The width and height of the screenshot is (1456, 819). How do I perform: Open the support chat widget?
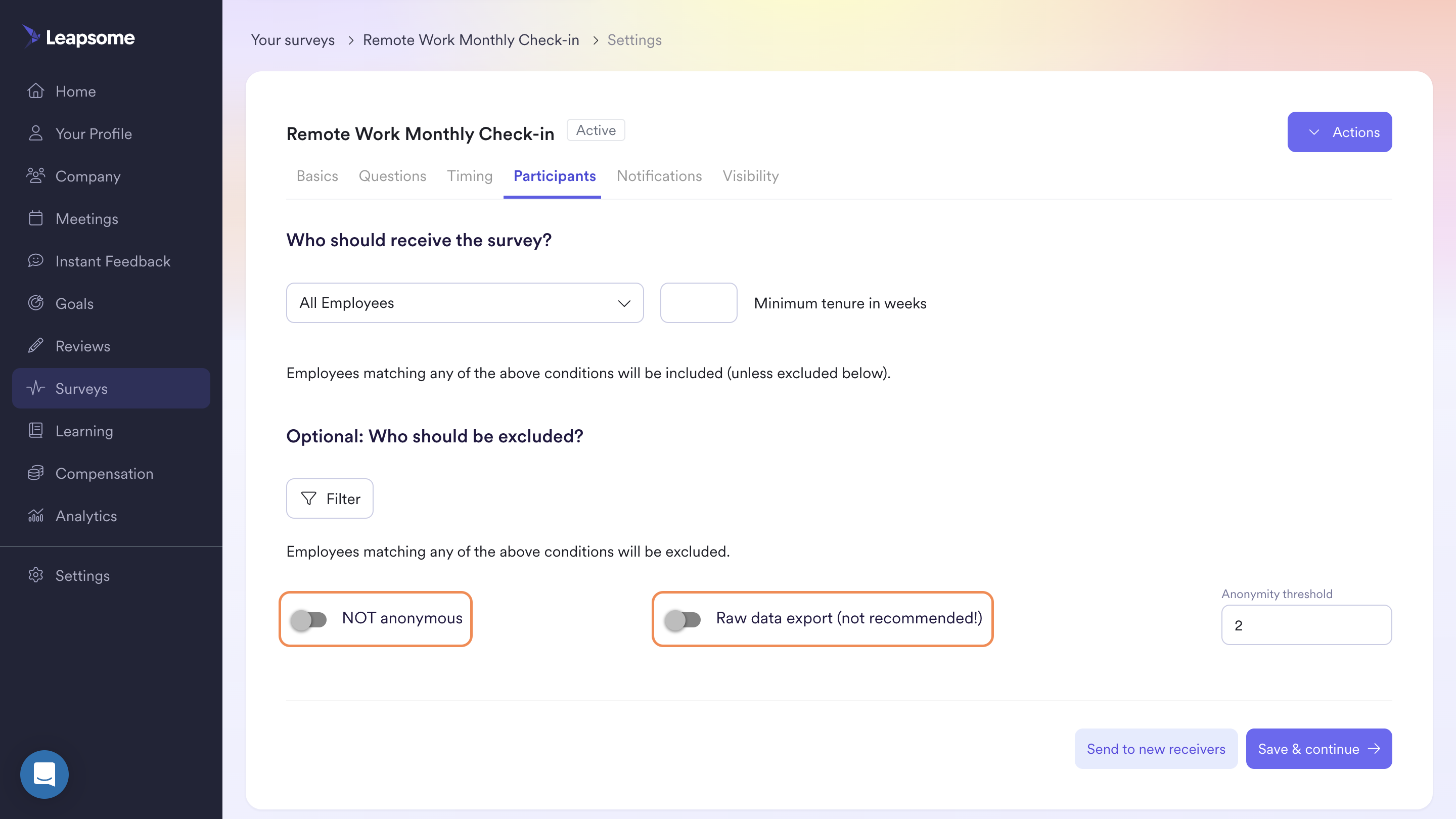pos(44,775)
